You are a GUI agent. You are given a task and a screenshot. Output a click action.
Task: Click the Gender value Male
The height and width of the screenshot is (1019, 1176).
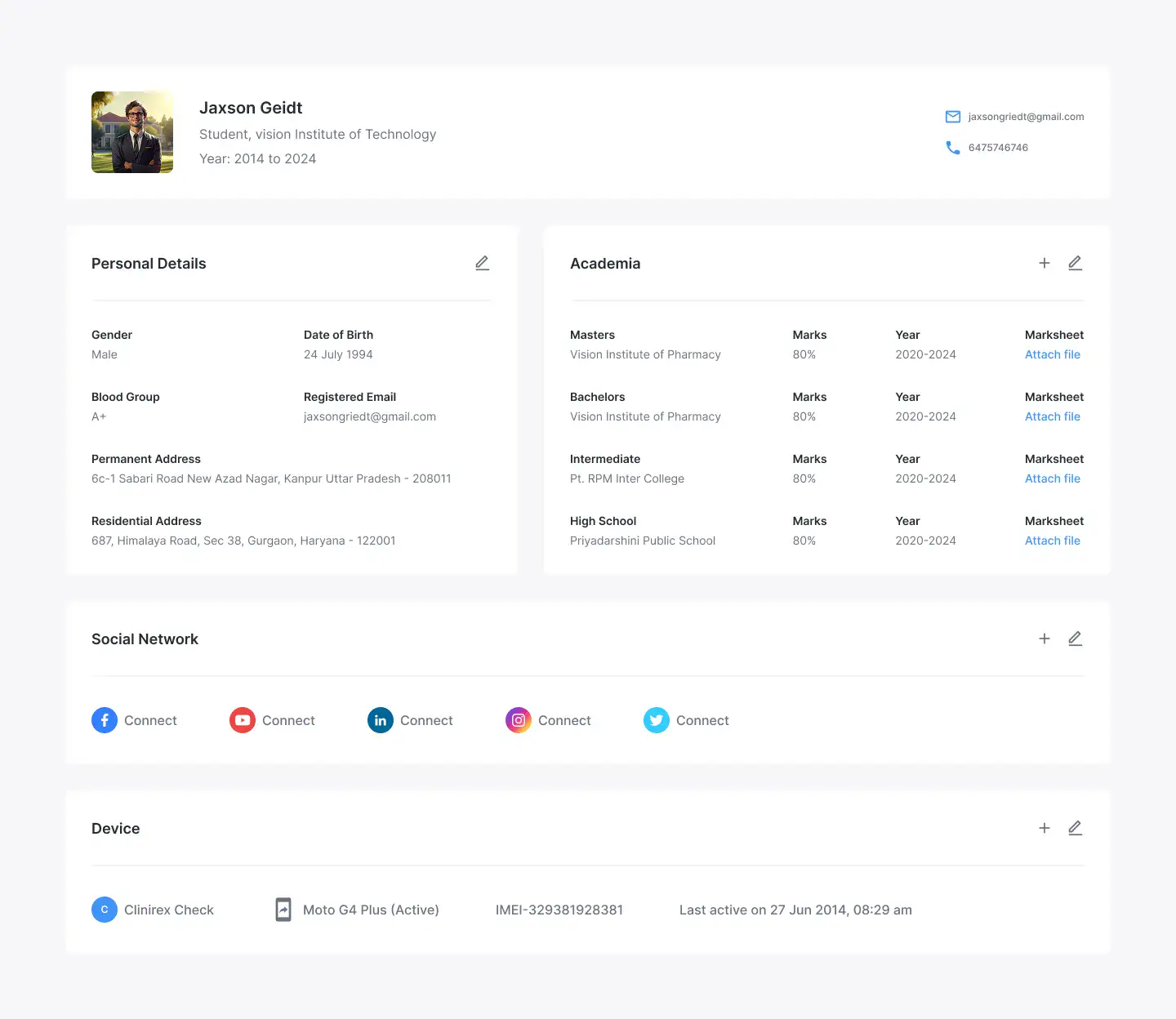[105, 354]
